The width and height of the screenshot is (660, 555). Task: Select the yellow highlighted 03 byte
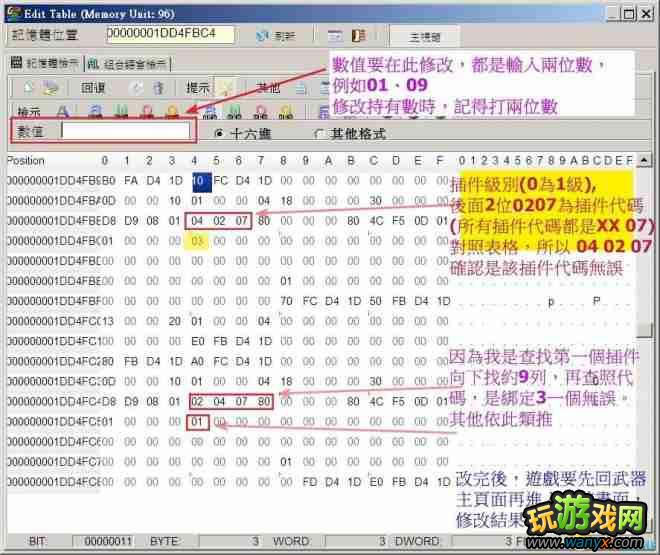pyautogui.click(x=198, y=241)
